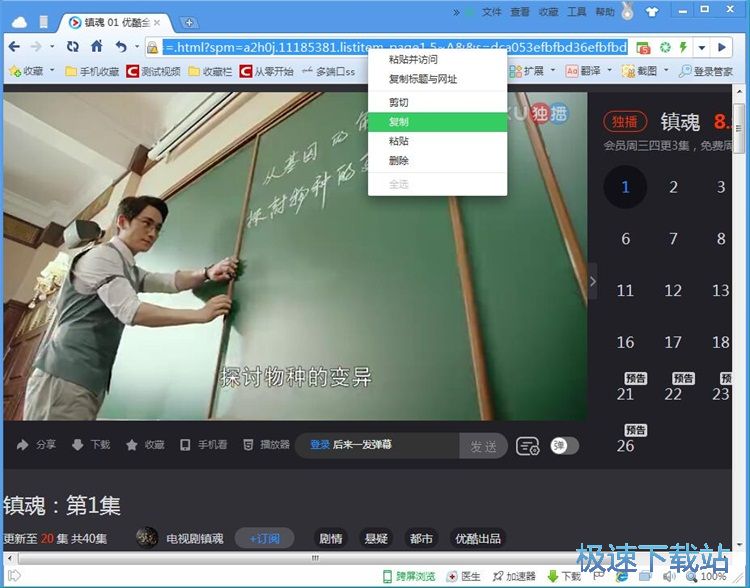Reload the page with refresh icon

[73, 46]
